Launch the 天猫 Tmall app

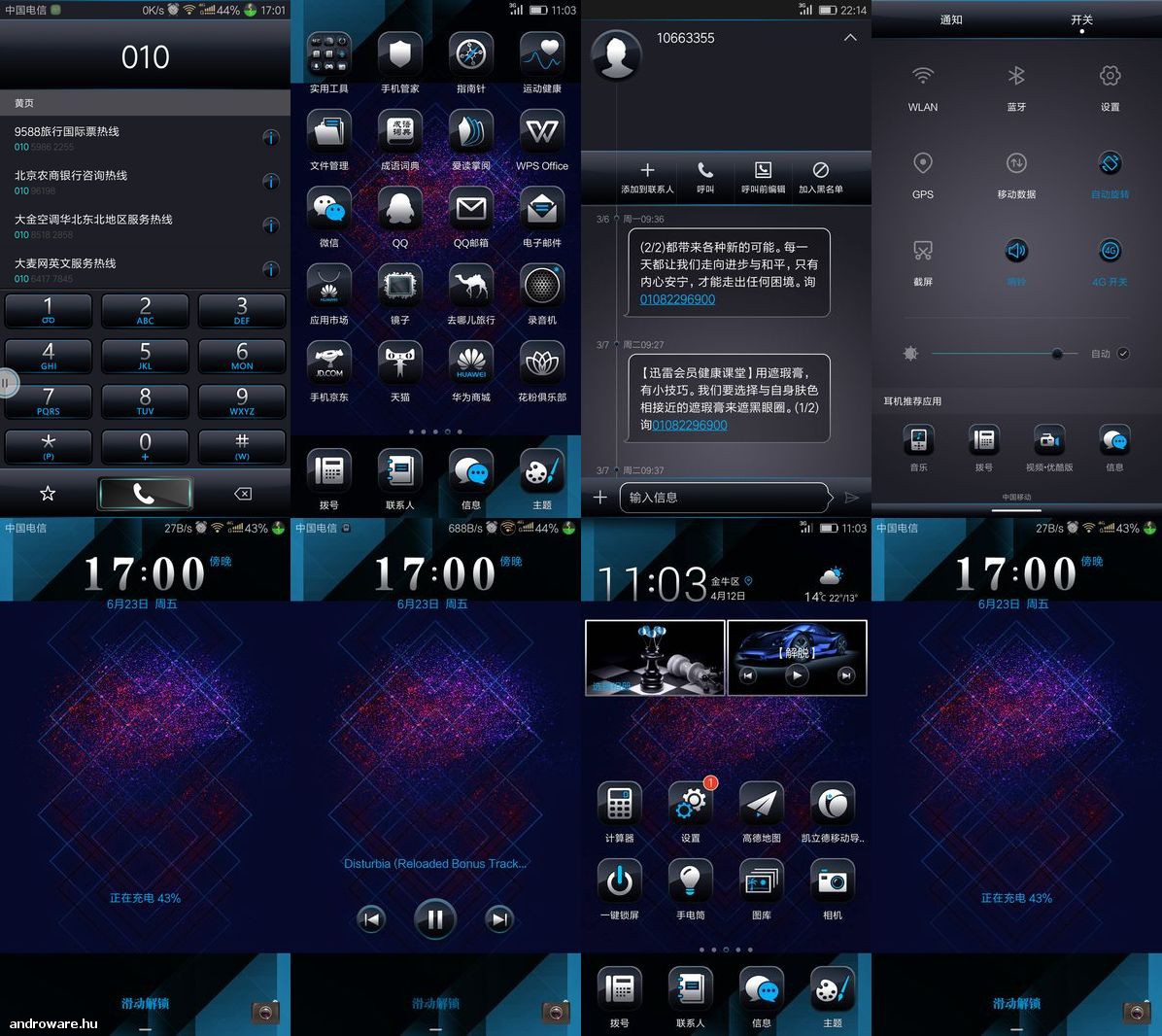point(399,363)
